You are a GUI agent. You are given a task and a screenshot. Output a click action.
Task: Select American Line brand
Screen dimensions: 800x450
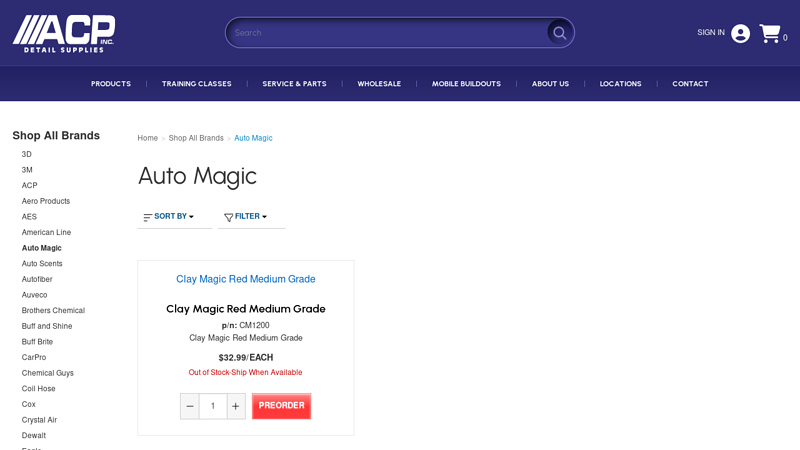46,233
